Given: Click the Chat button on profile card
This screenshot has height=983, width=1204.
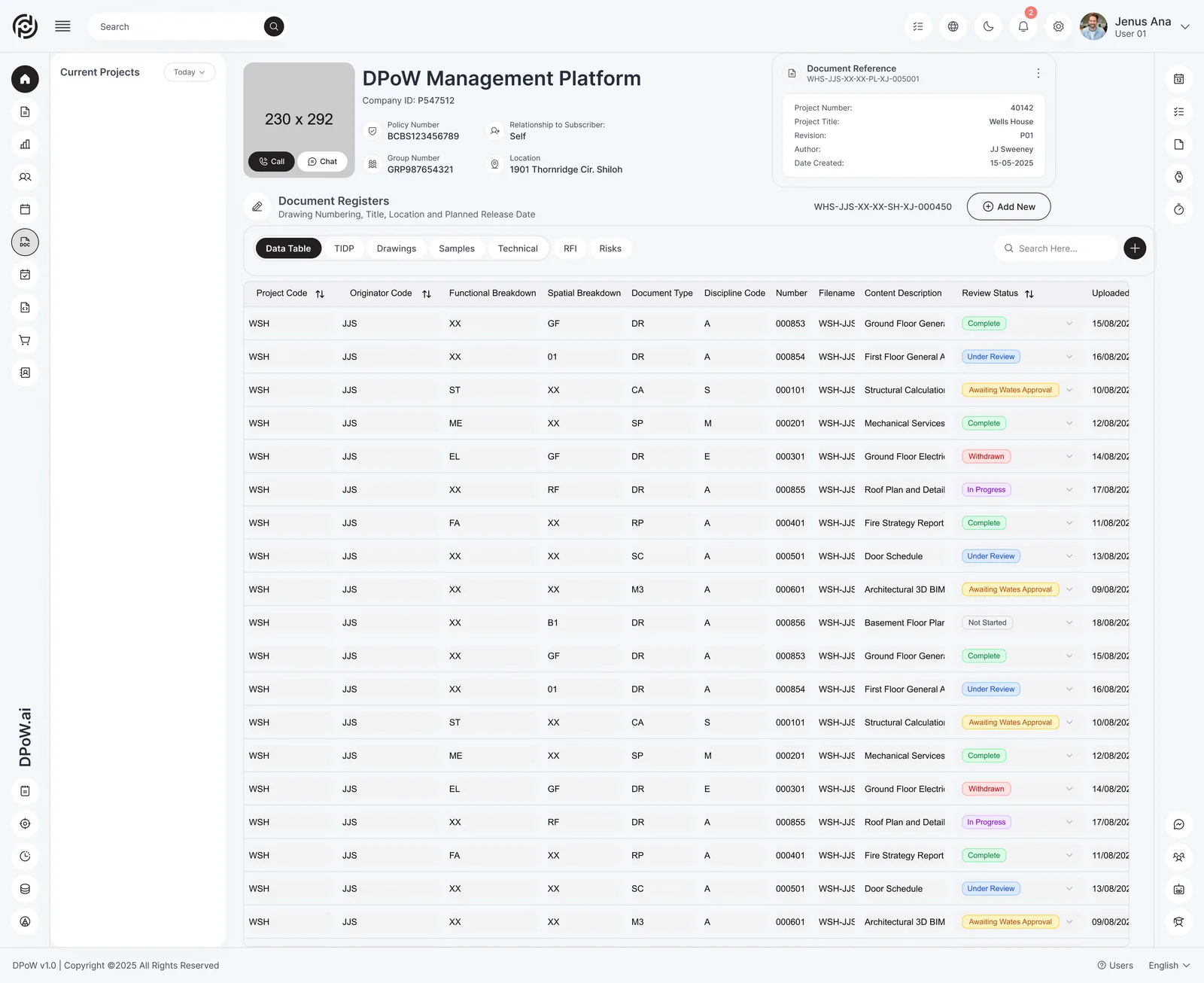Looking at the screenshot, I should pyautogui.click(x=323, y=162).
